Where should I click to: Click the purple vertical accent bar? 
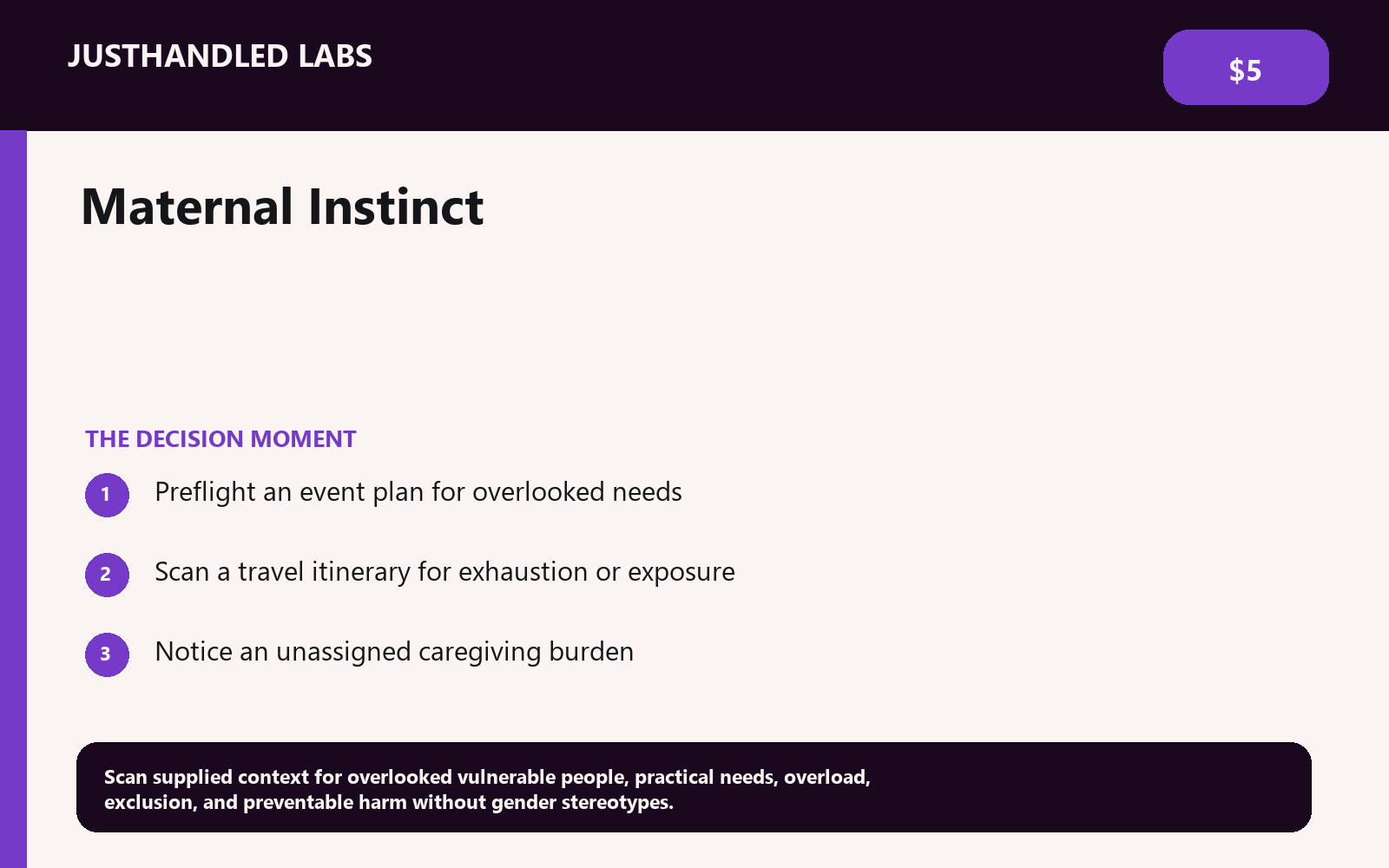point(13,499)
